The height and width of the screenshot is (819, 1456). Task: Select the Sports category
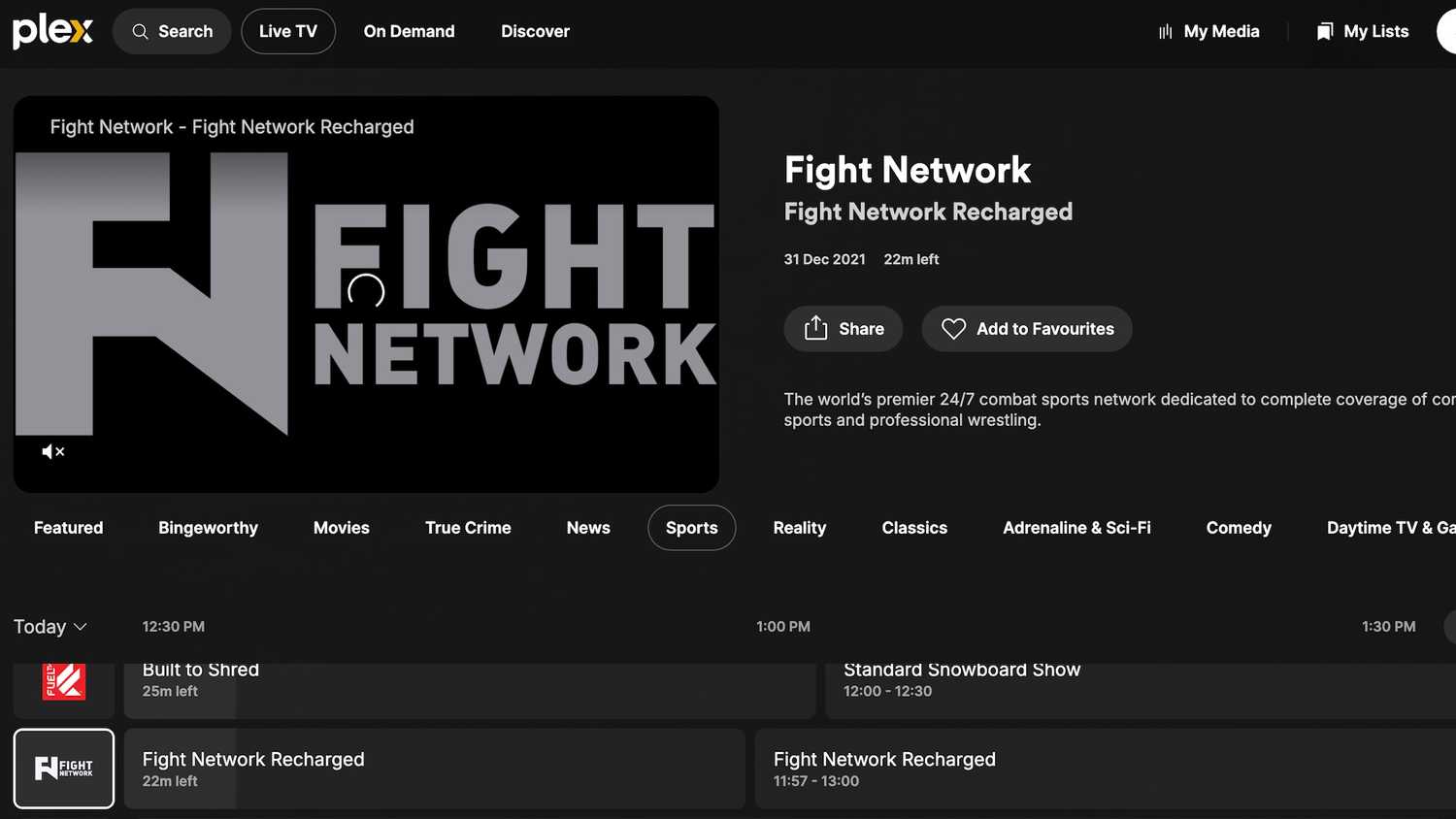point(692,528)
